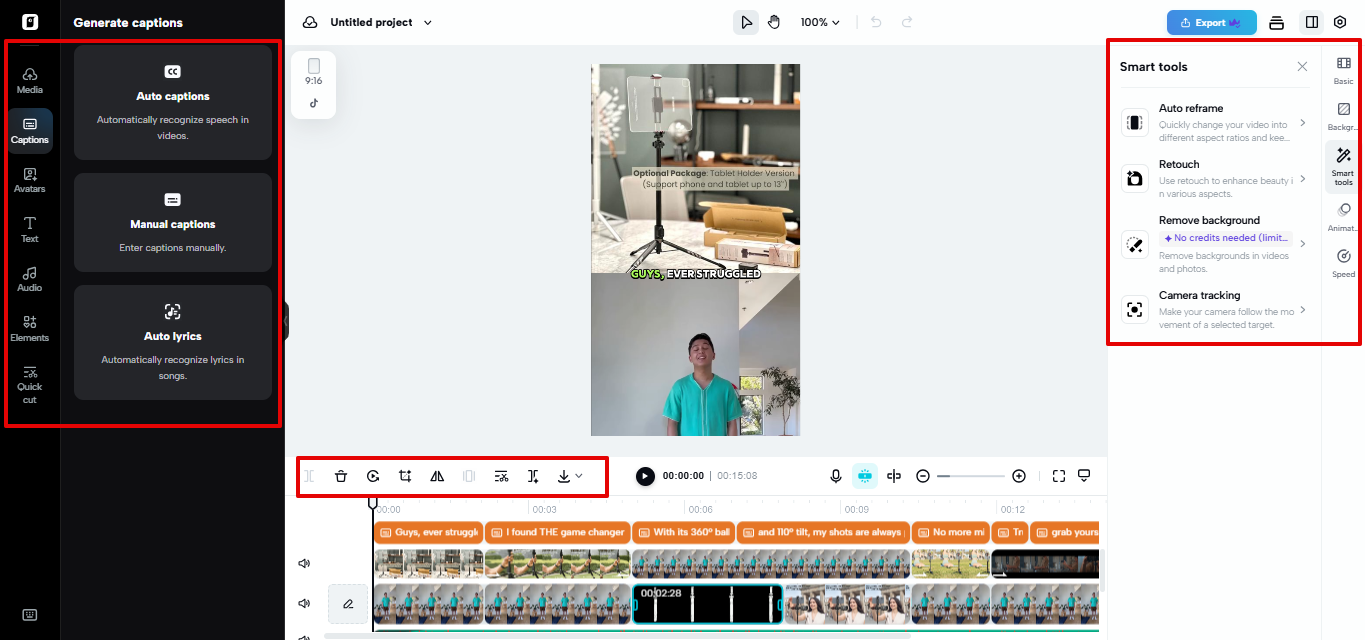
Task: Open the zoom level 100% dropdown
Action: [819, 21]
